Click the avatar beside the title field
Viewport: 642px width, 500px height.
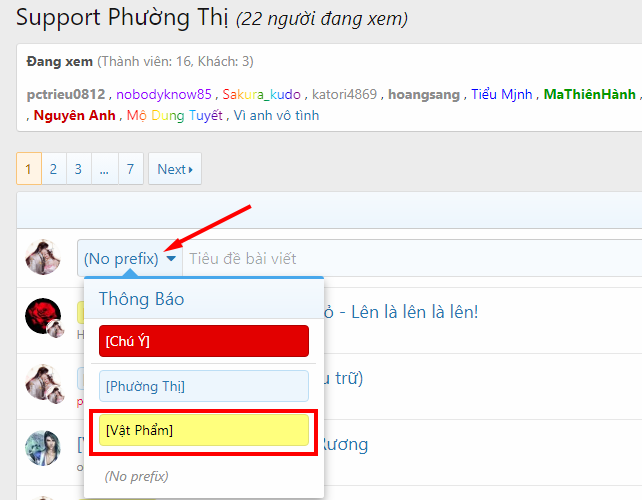tap(42, 257)
